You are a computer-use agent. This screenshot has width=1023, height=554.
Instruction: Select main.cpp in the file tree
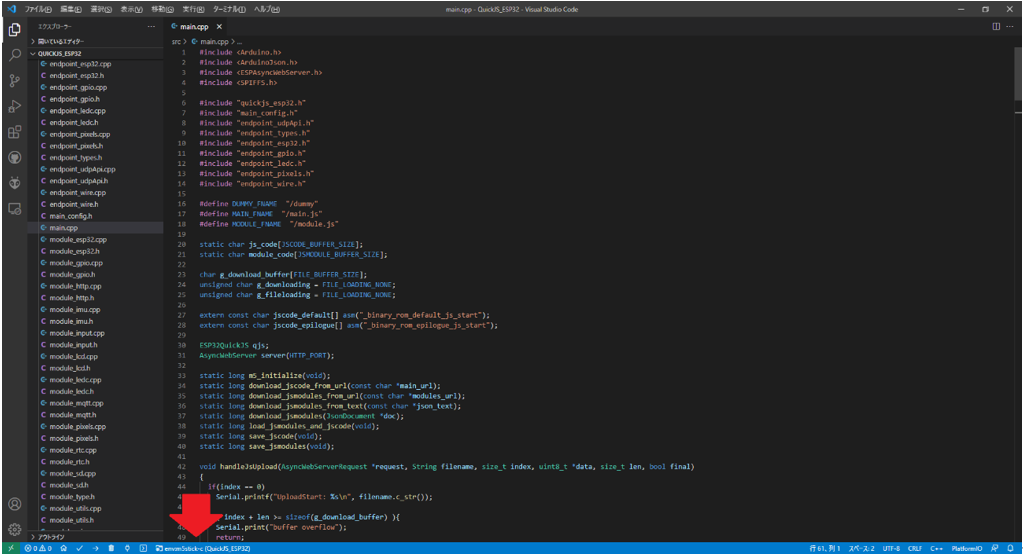click(96, 228)
